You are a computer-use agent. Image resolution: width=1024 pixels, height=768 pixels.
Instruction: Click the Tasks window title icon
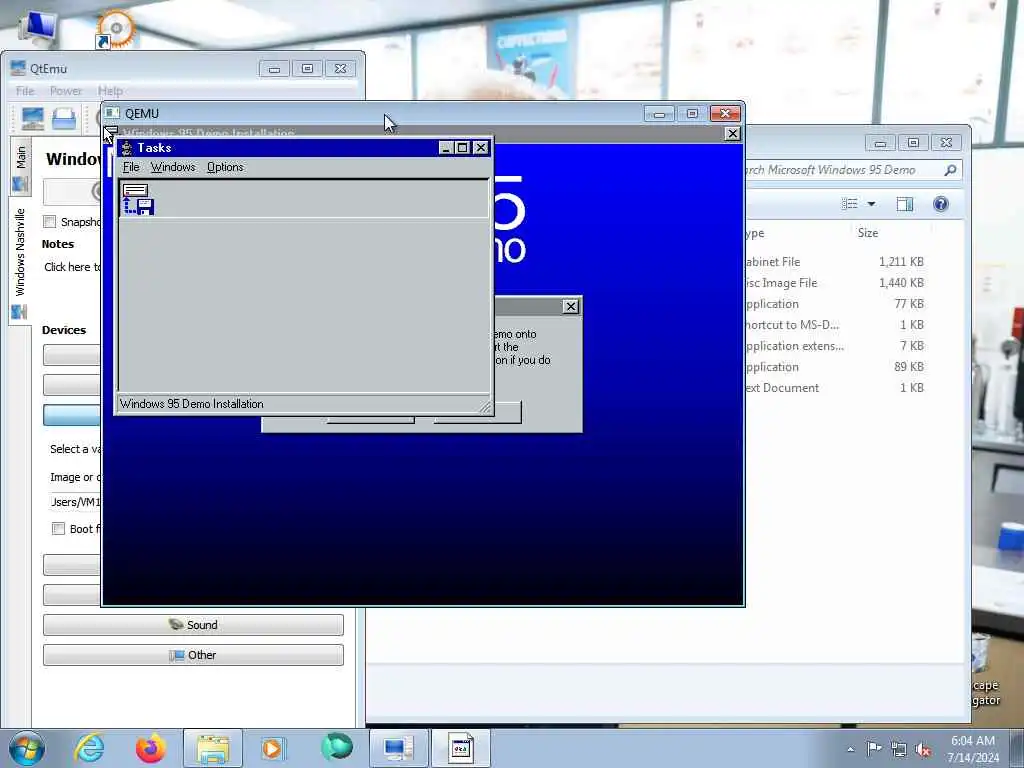coord(127,148)
